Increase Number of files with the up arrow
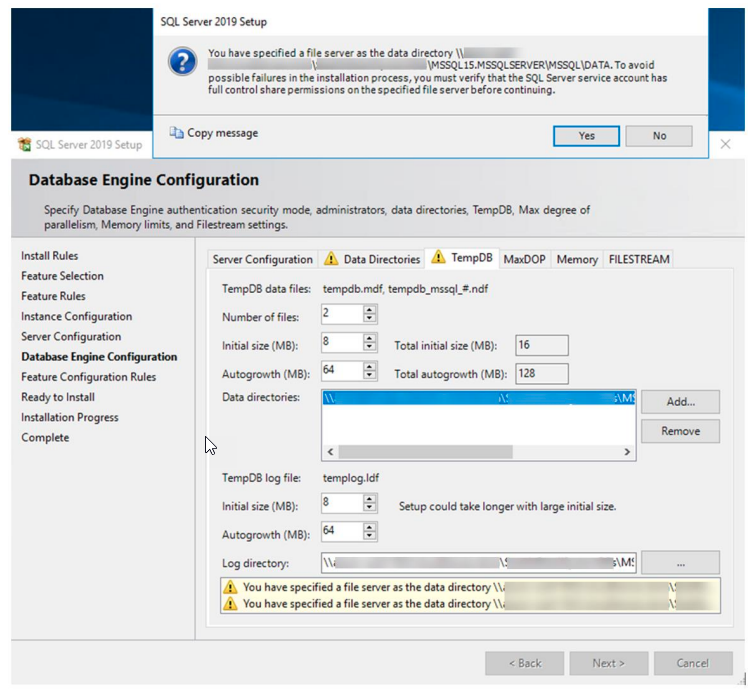Image resolution: width=751 pixels, height=690 pixels. 369,310
